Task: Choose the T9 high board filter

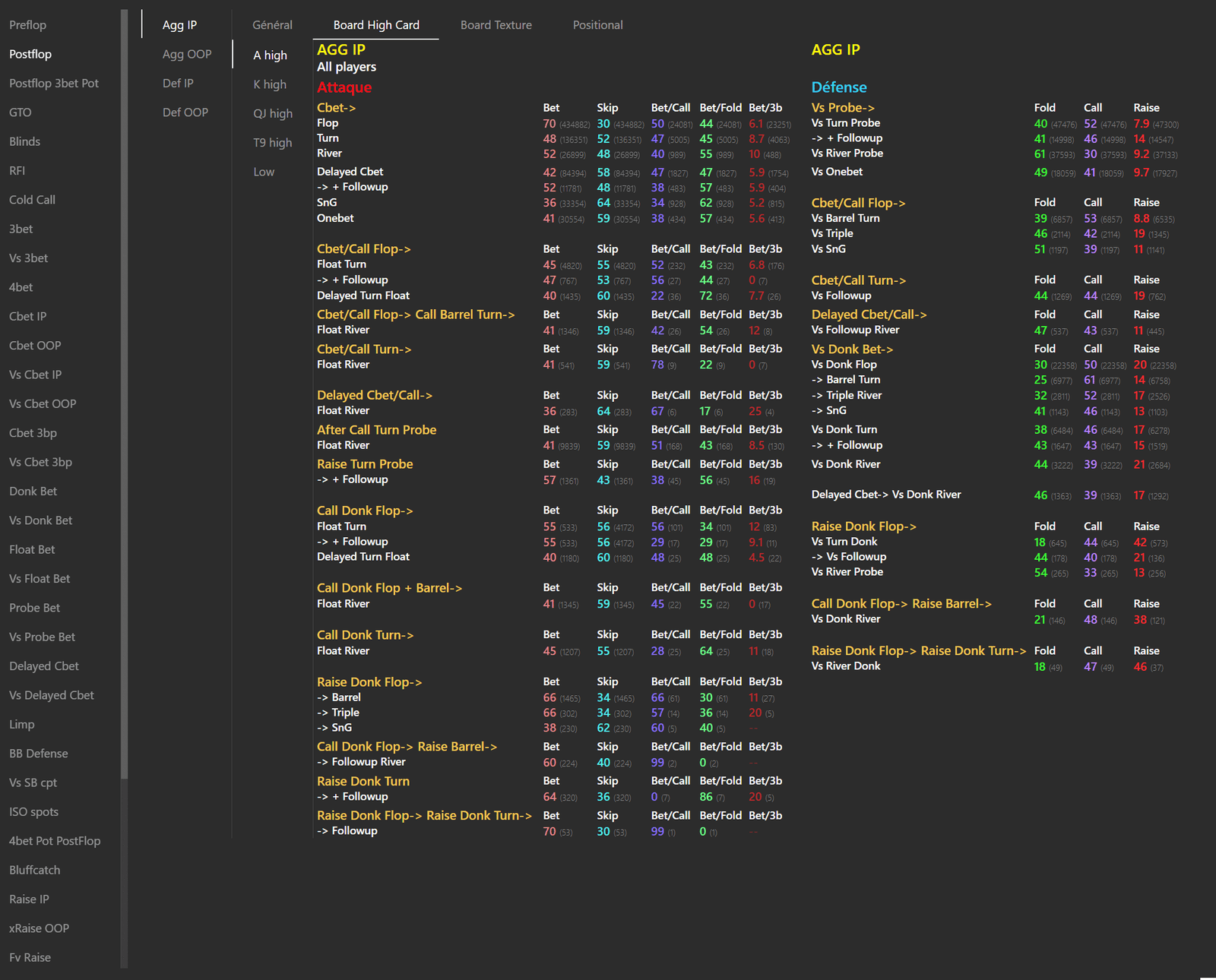Action: (x=273, y=143)
